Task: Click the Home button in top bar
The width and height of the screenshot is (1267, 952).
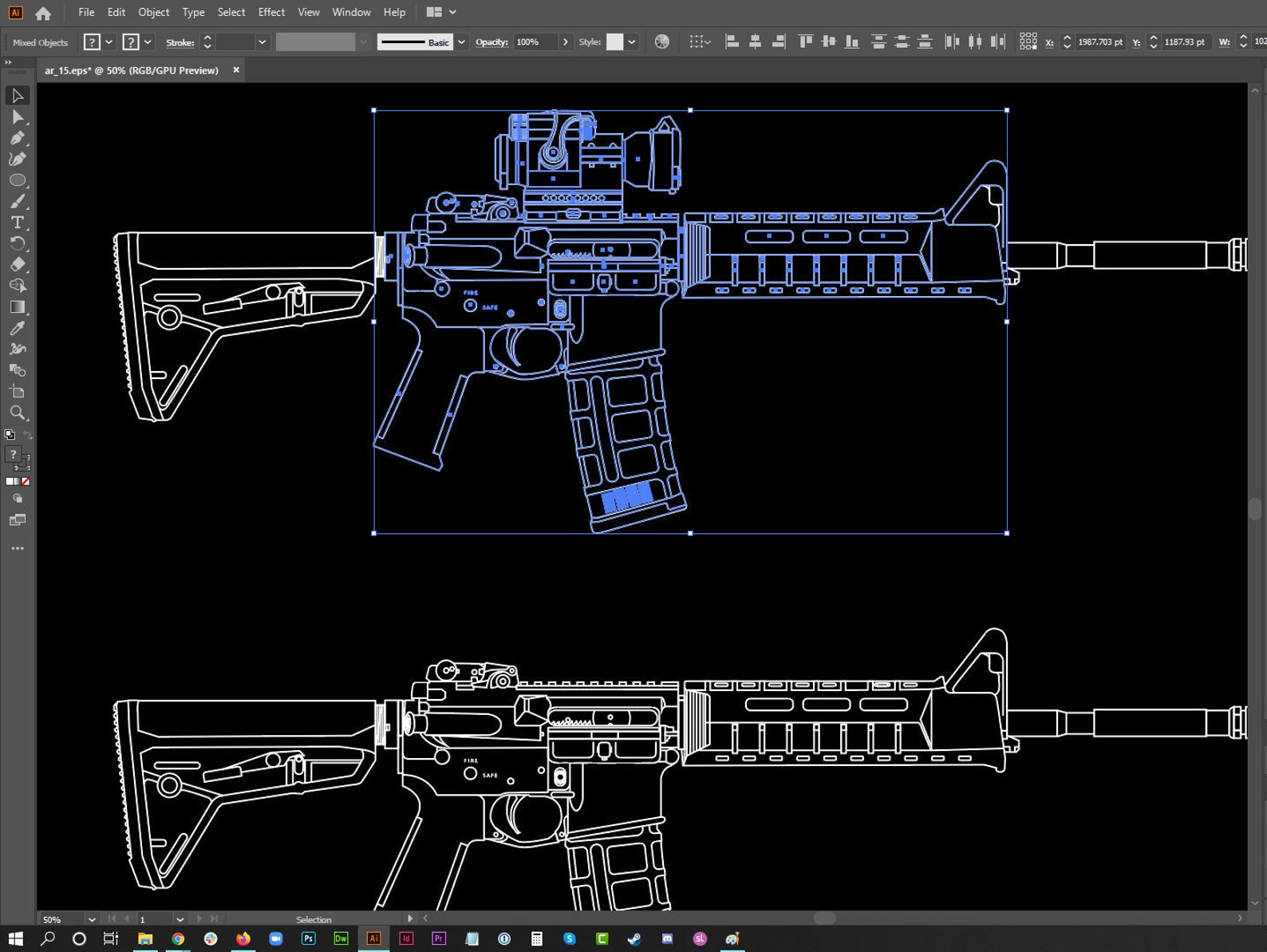Action: pyautogui.click(x=43, y=13)
